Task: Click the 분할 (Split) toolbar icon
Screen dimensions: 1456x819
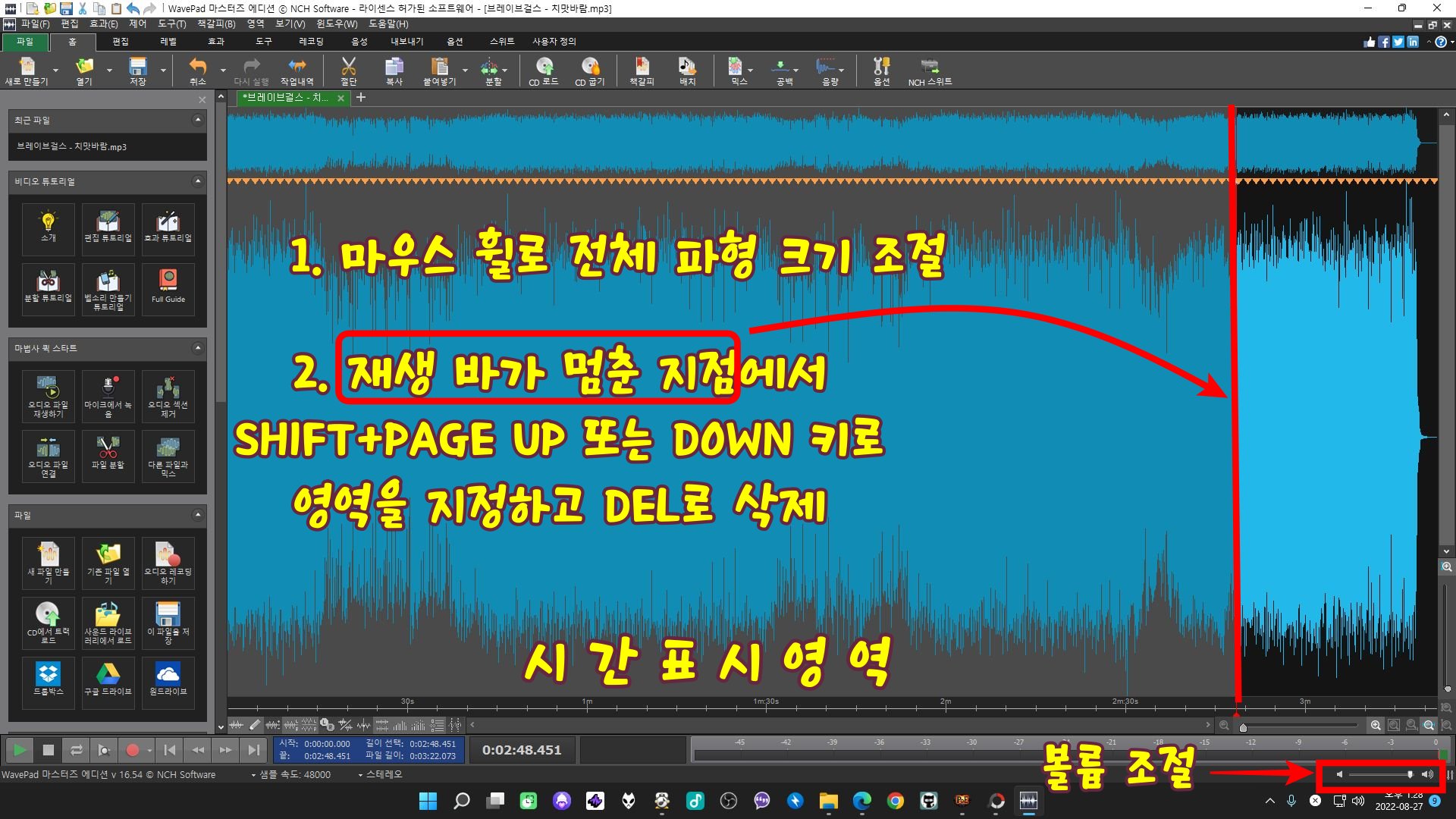Action: click(491, 71)
